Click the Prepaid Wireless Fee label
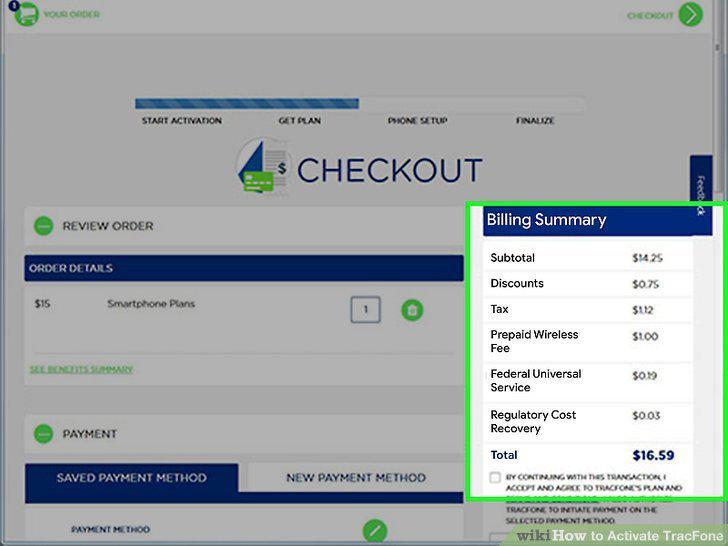The width and height of the screenshot is (728, 546). (534, 341)
